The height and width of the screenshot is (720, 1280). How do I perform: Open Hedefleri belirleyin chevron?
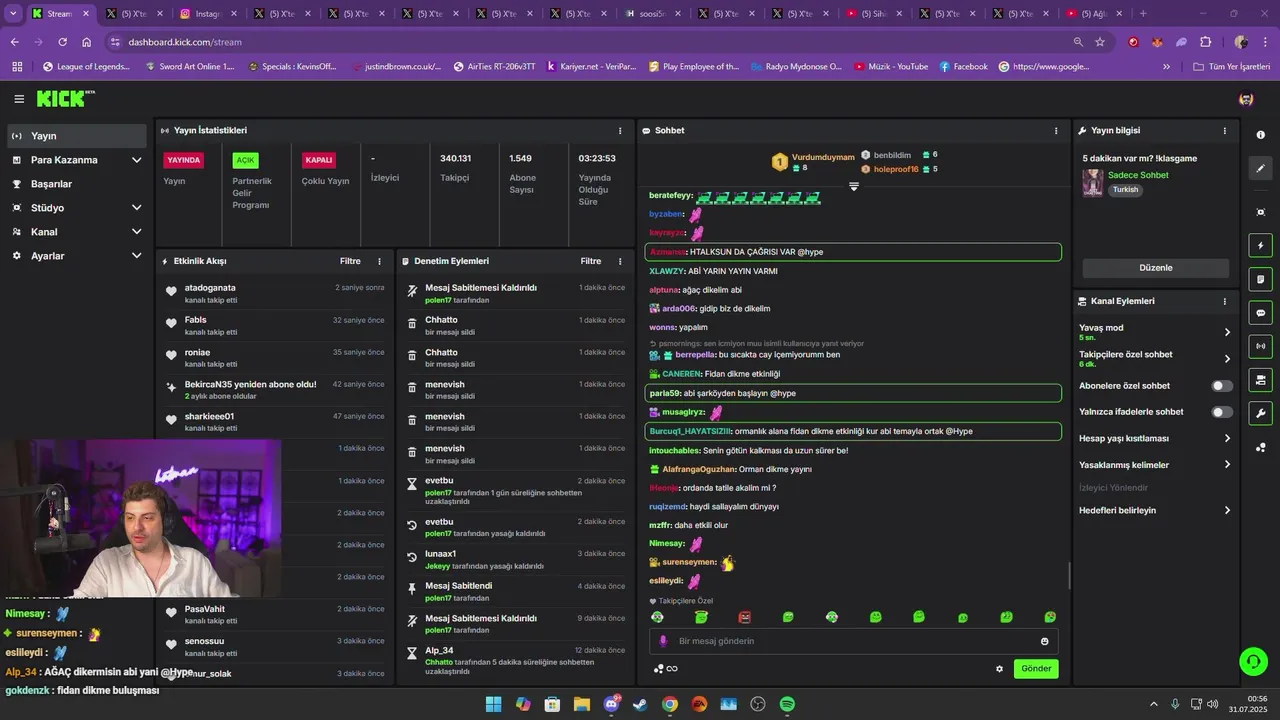(x=1227, y=510)
